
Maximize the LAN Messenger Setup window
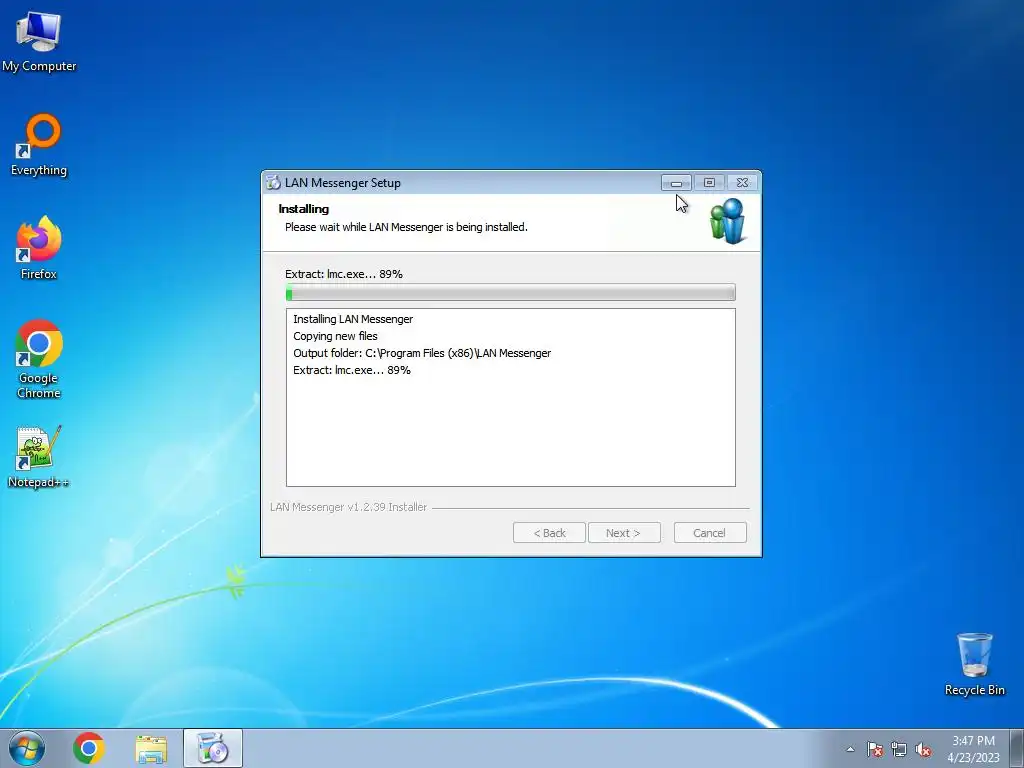click(709, 183)
